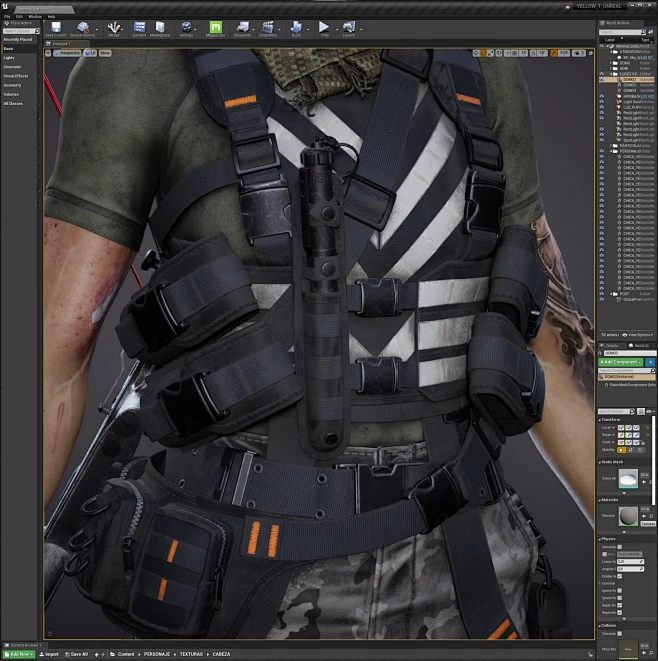Select the Visual Effects category
The height and width of the screenshot is (661, 658).
16,76
